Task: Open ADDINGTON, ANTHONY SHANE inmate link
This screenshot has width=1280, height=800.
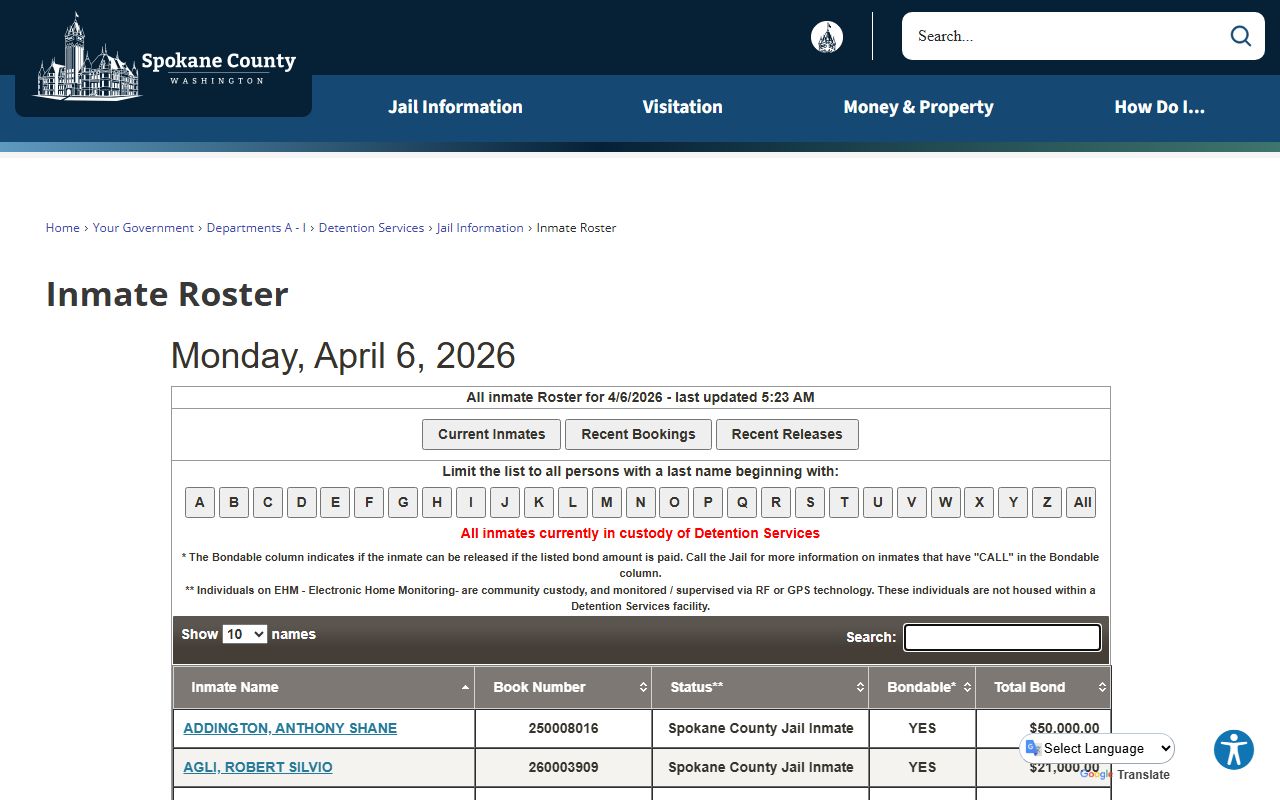Action: pyautogui.click(x=290, y=728)
